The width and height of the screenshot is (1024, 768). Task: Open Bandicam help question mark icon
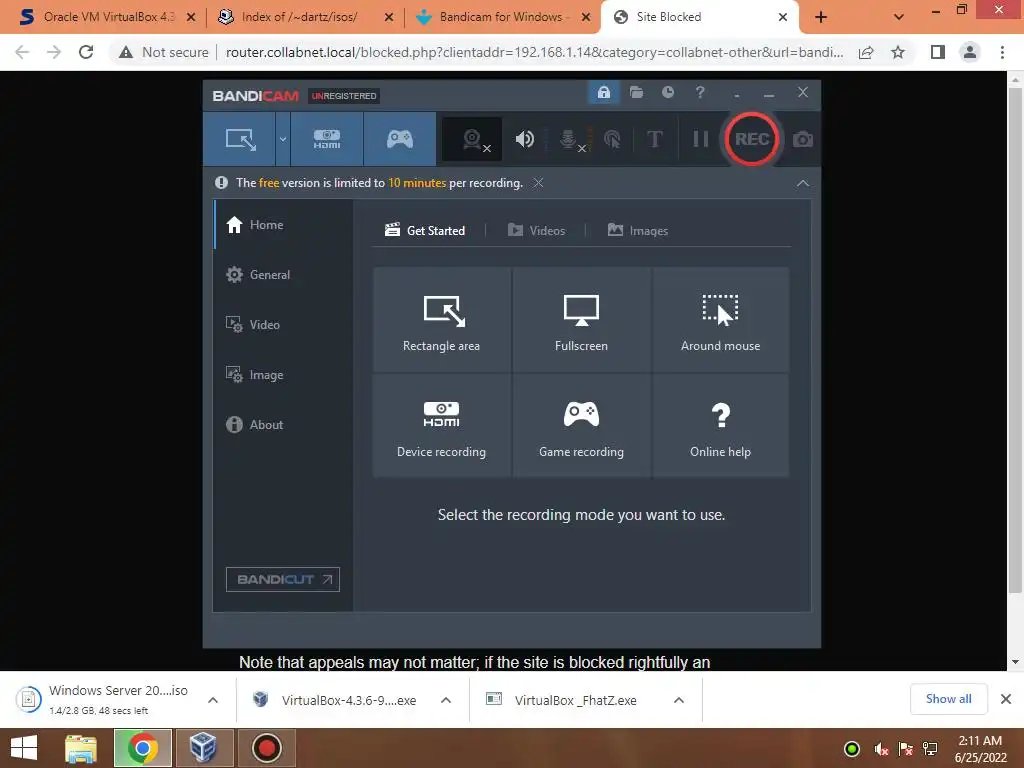(x=700, y=93)
